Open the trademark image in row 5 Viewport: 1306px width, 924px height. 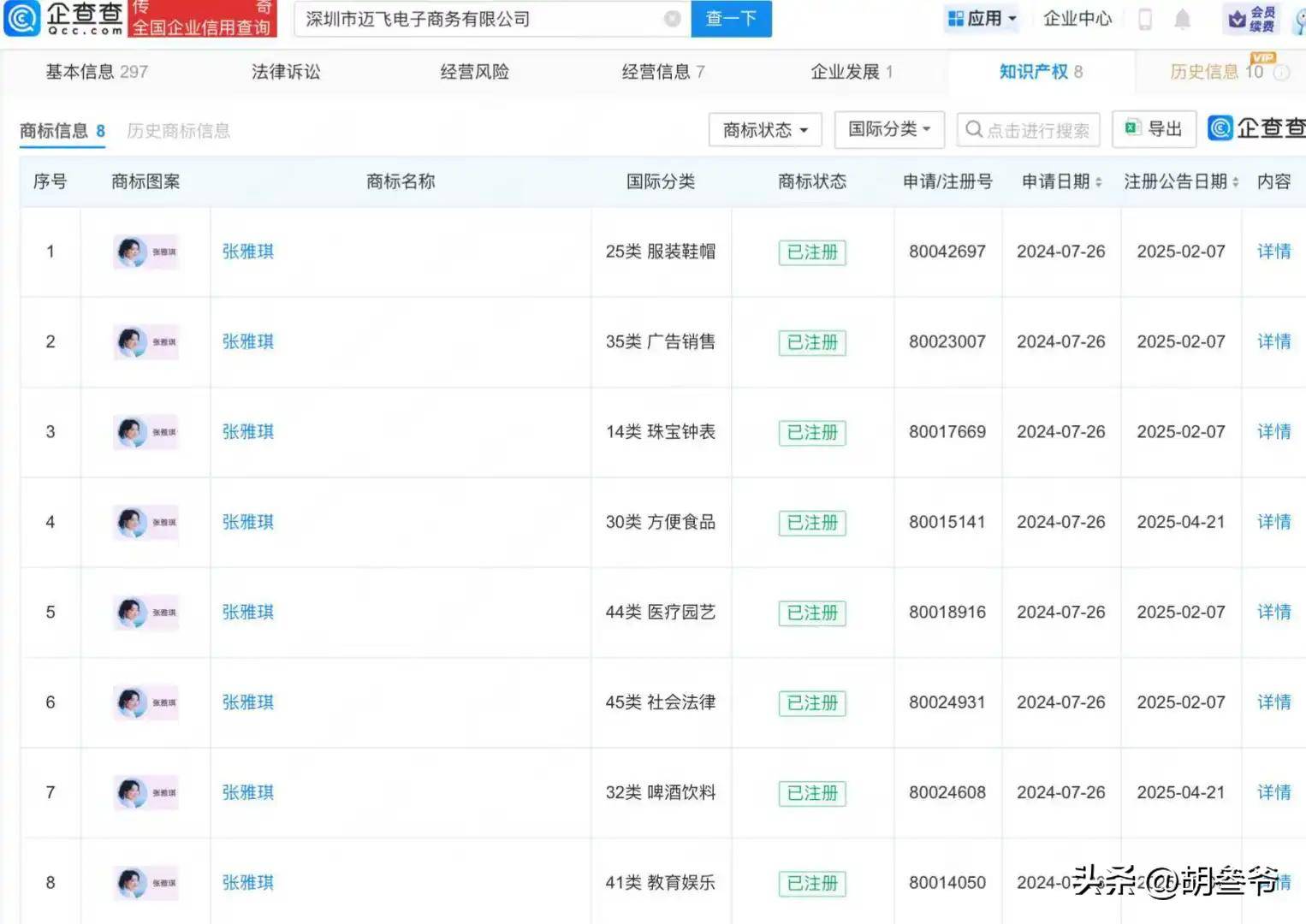point(145,613)
